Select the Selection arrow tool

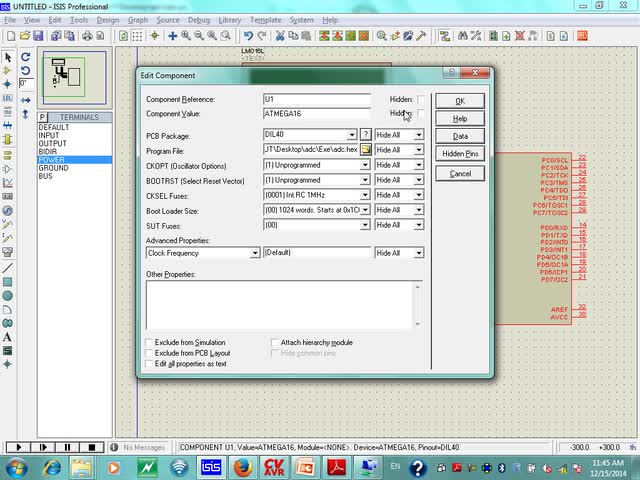point(7,57)
